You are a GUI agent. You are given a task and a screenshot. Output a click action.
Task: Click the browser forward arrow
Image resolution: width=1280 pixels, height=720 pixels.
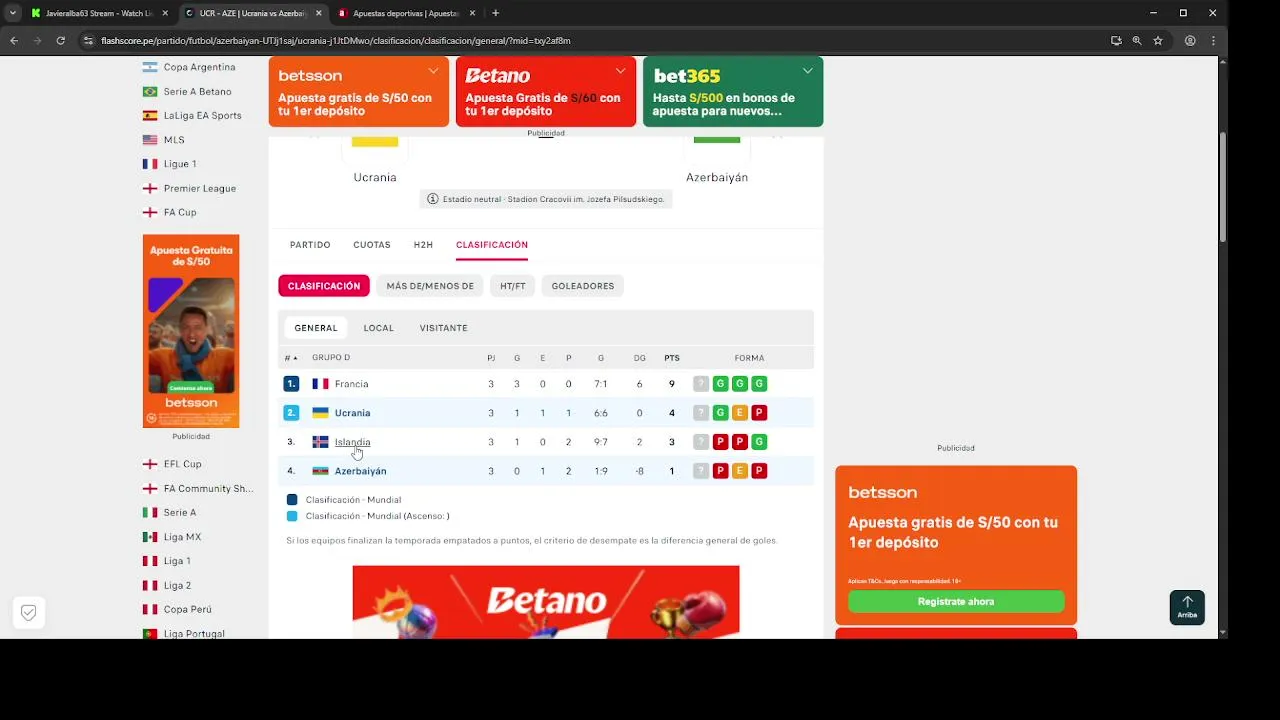pos(37,41)
